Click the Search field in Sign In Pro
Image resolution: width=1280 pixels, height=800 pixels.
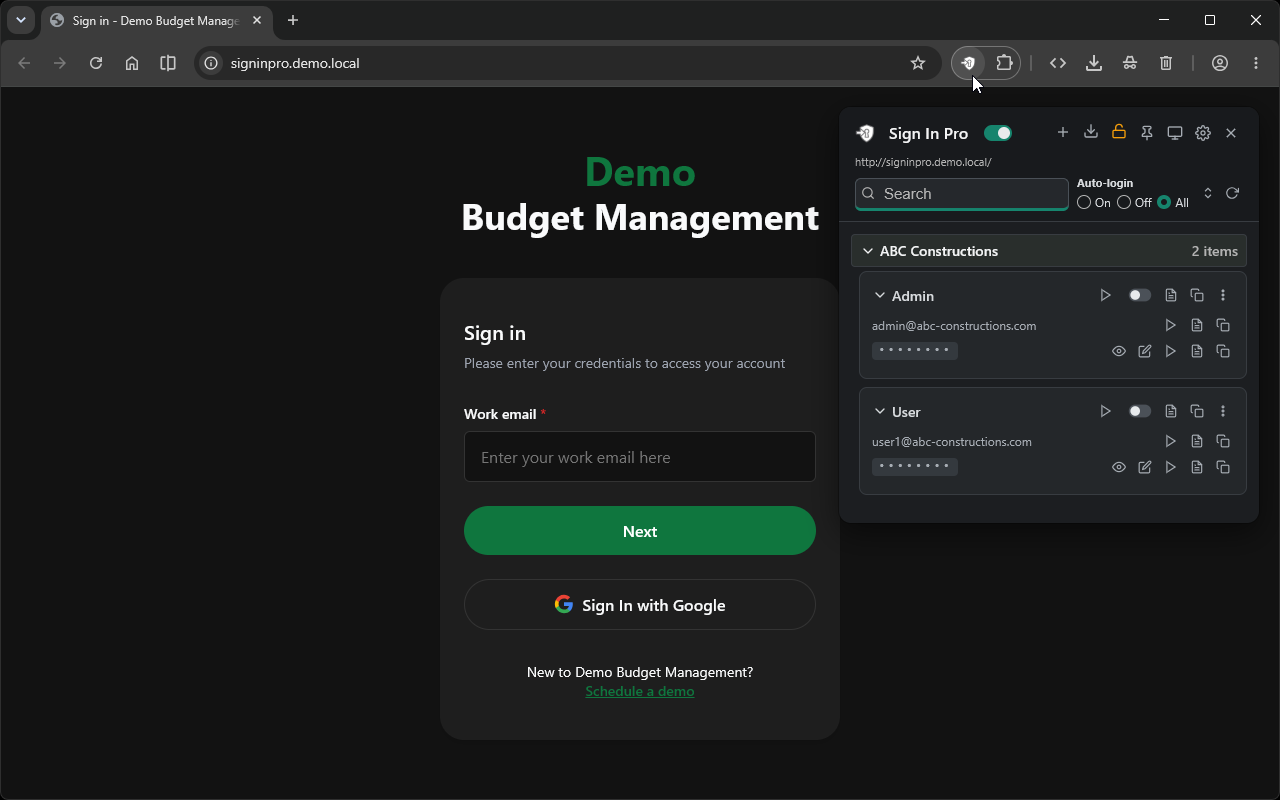[x=962, y=194]
